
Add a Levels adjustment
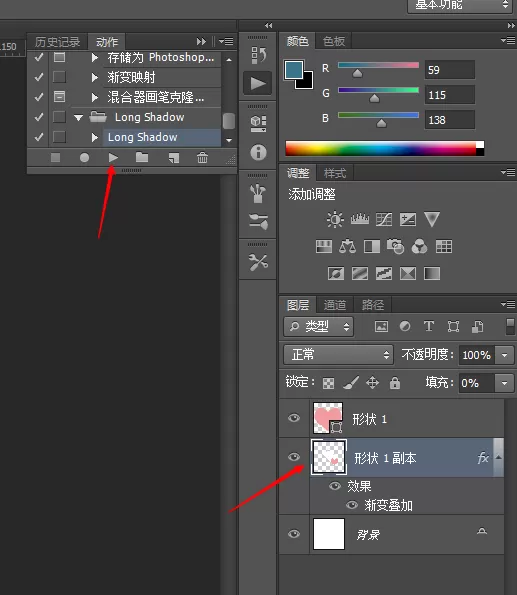pos(359,219)
